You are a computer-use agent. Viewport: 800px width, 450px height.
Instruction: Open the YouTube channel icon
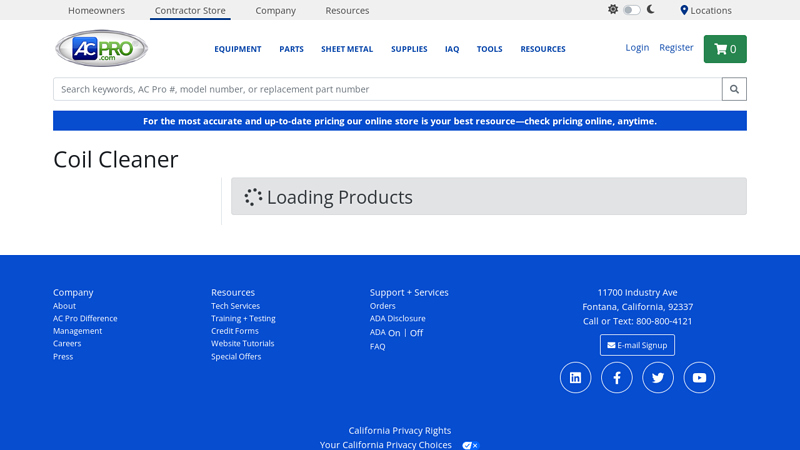click(699, 377)
